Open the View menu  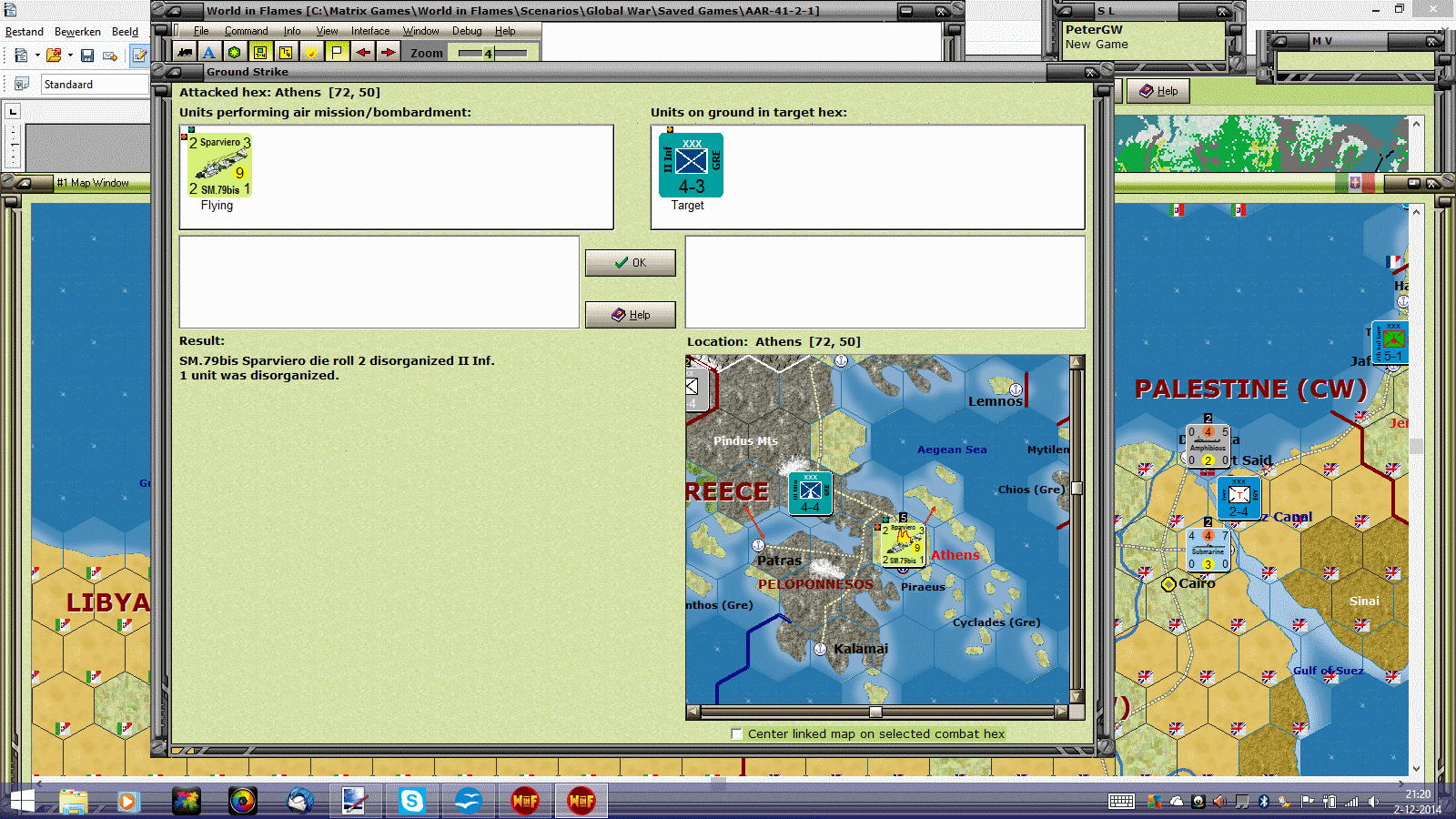pyautogui.click(x=327, y=31)
